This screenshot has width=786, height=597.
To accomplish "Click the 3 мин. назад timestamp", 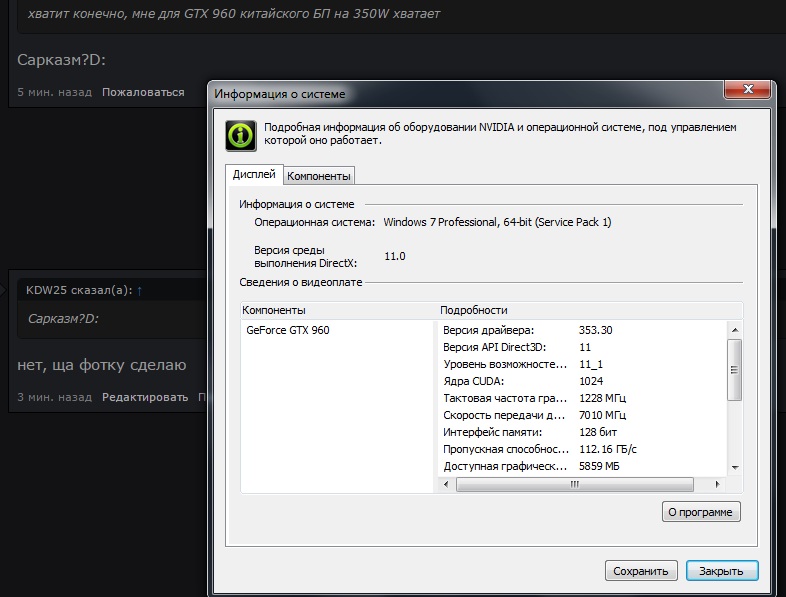I will [55, 397].
